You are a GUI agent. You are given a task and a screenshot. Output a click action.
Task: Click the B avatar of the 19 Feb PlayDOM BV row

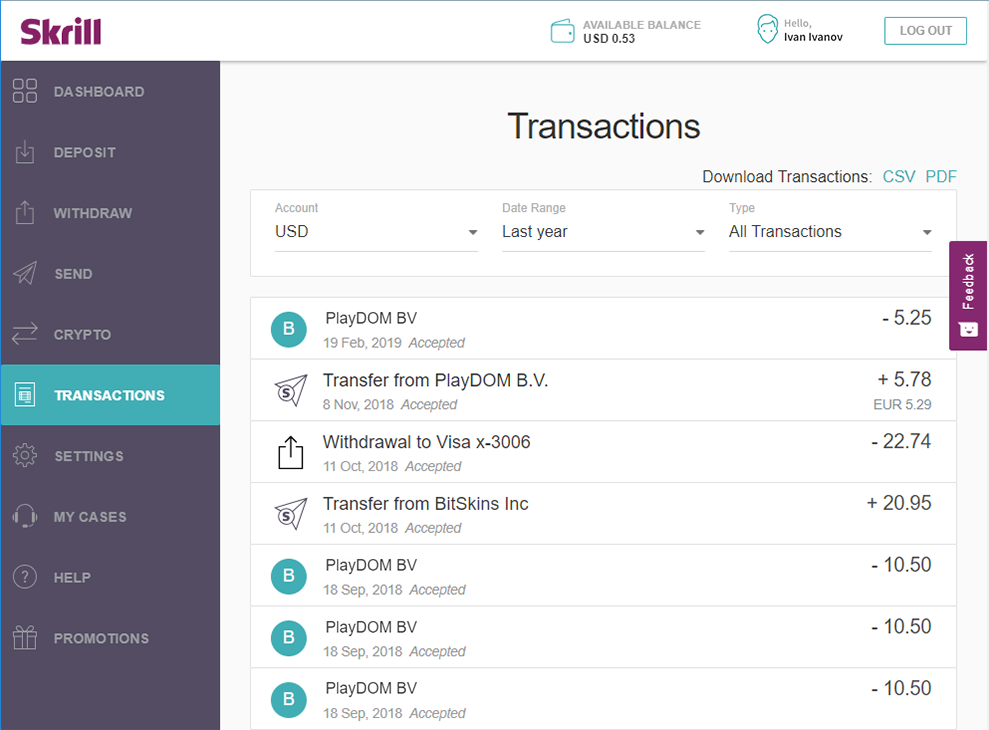[x=289, y=329]
